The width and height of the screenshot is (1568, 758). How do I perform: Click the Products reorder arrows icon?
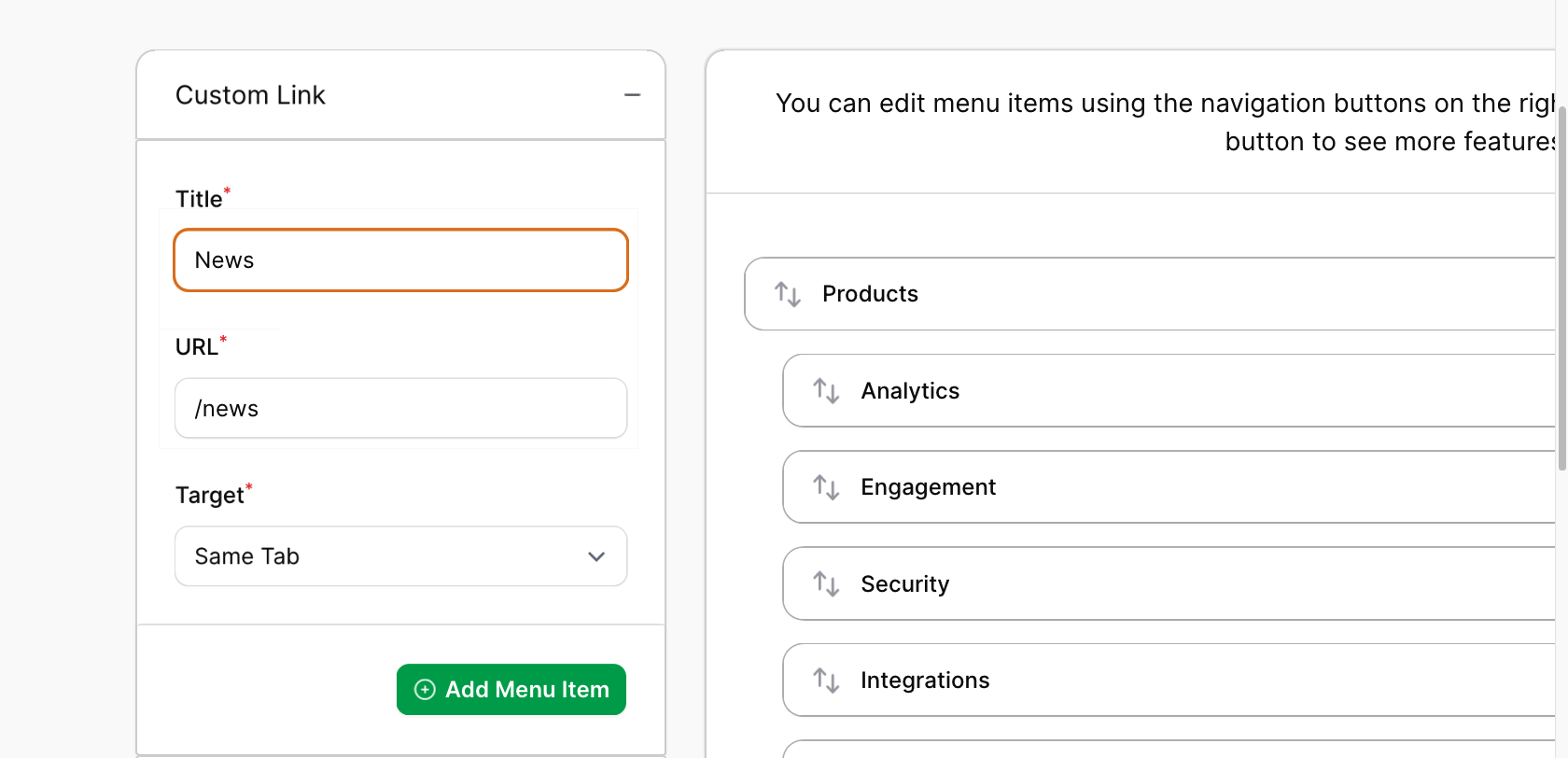click(x=788, y=294)
